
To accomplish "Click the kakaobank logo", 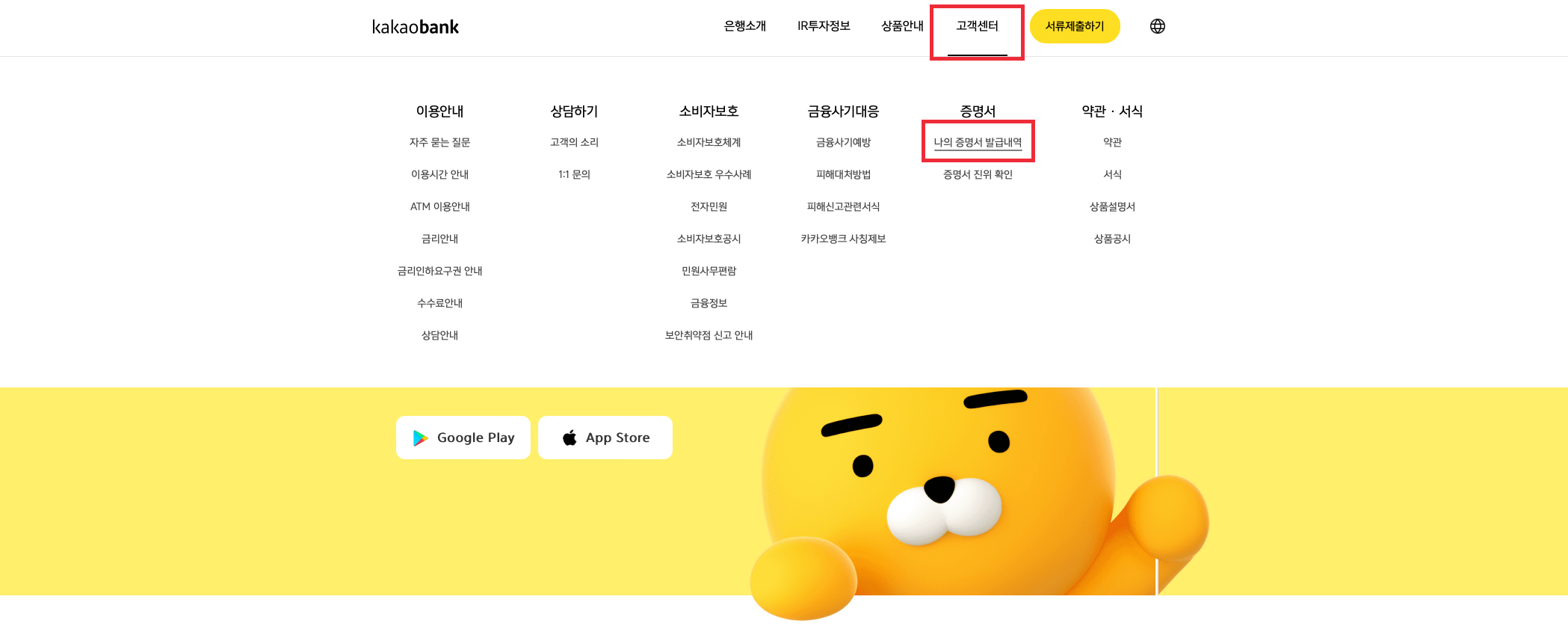I will [416, 27].
